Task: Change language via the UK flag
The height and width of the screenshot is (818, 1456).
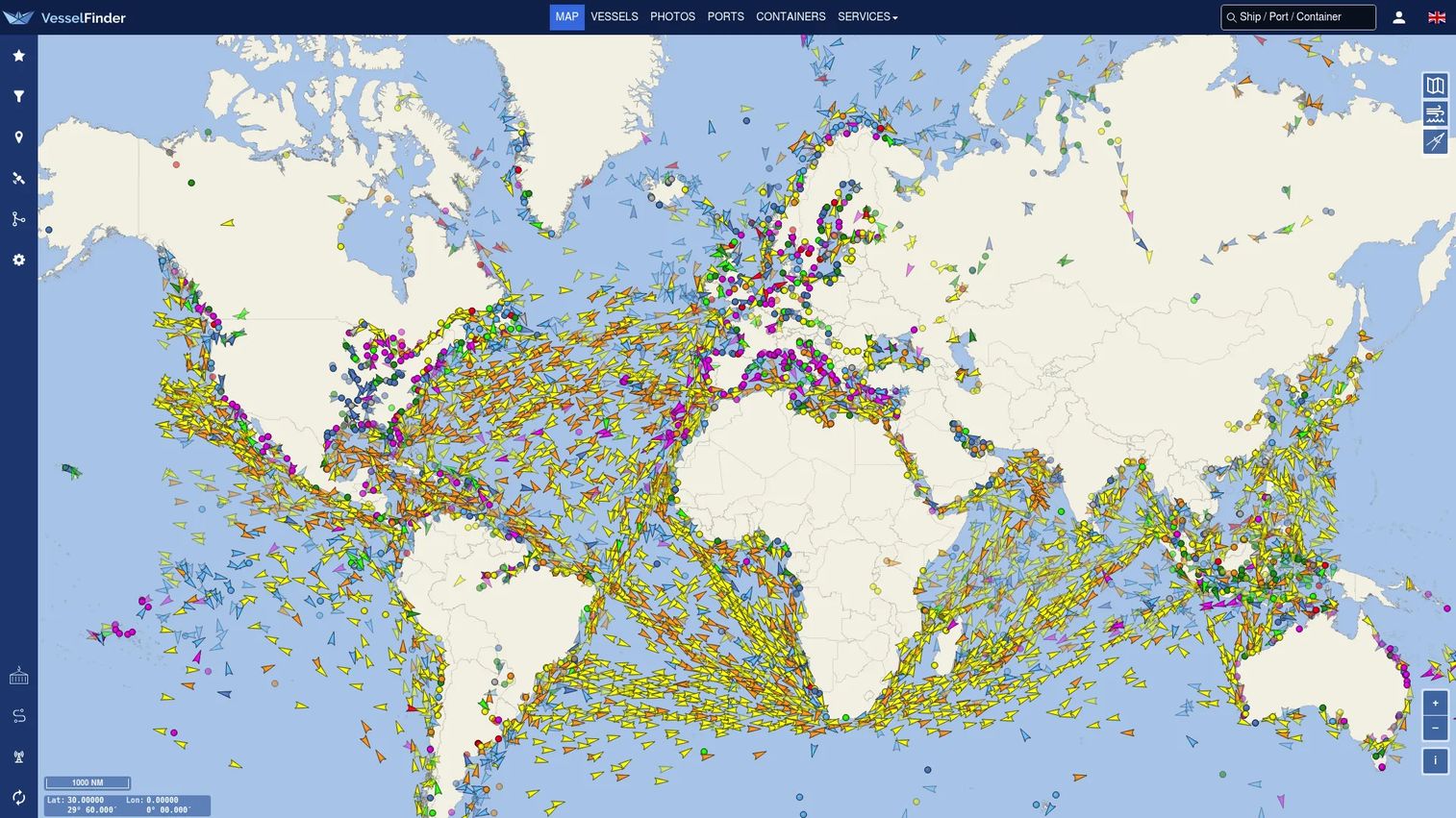Action: click(x=1437, y=17)
